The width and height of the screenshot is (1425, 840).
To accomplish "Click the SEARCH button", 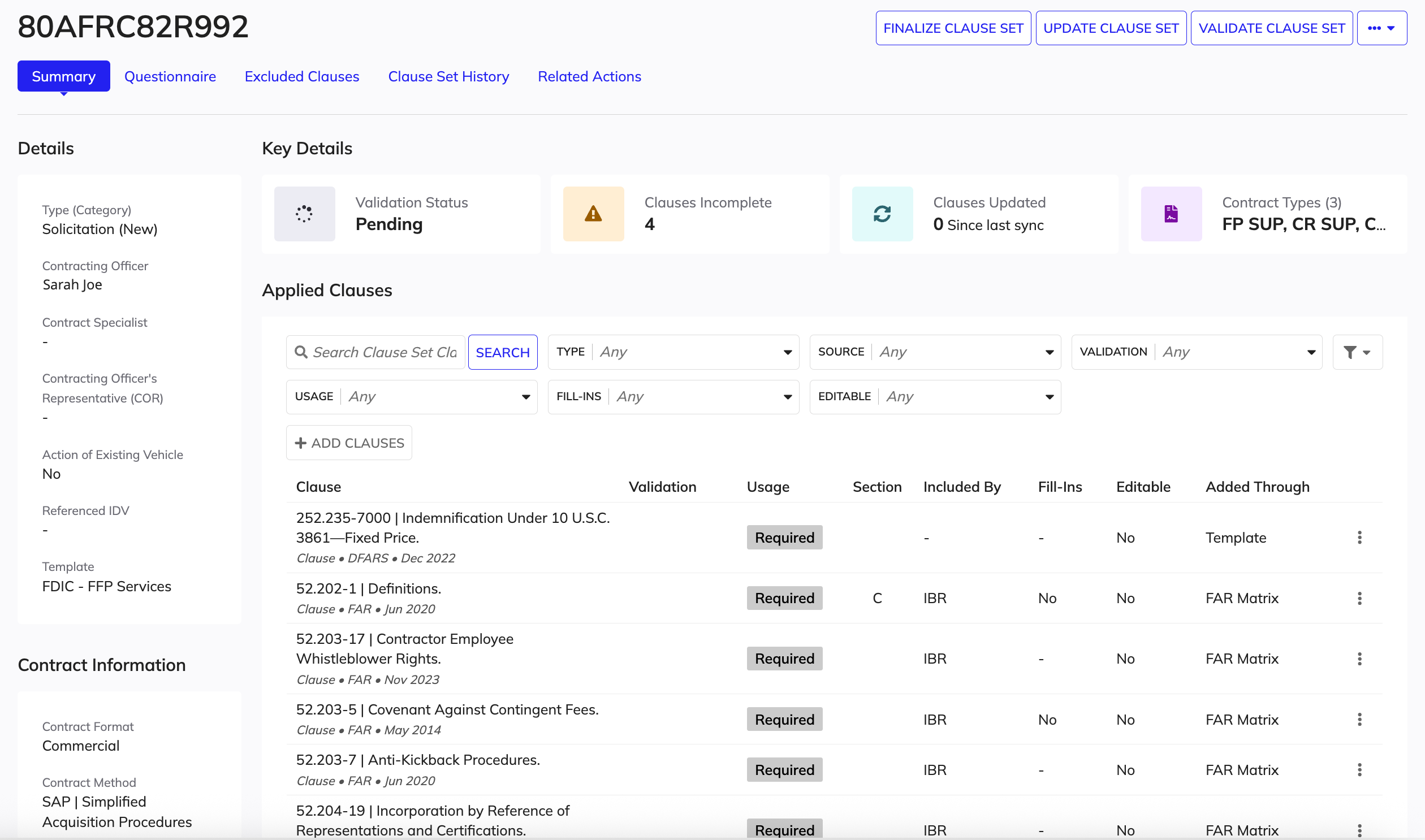I will [x=502, y=352].
